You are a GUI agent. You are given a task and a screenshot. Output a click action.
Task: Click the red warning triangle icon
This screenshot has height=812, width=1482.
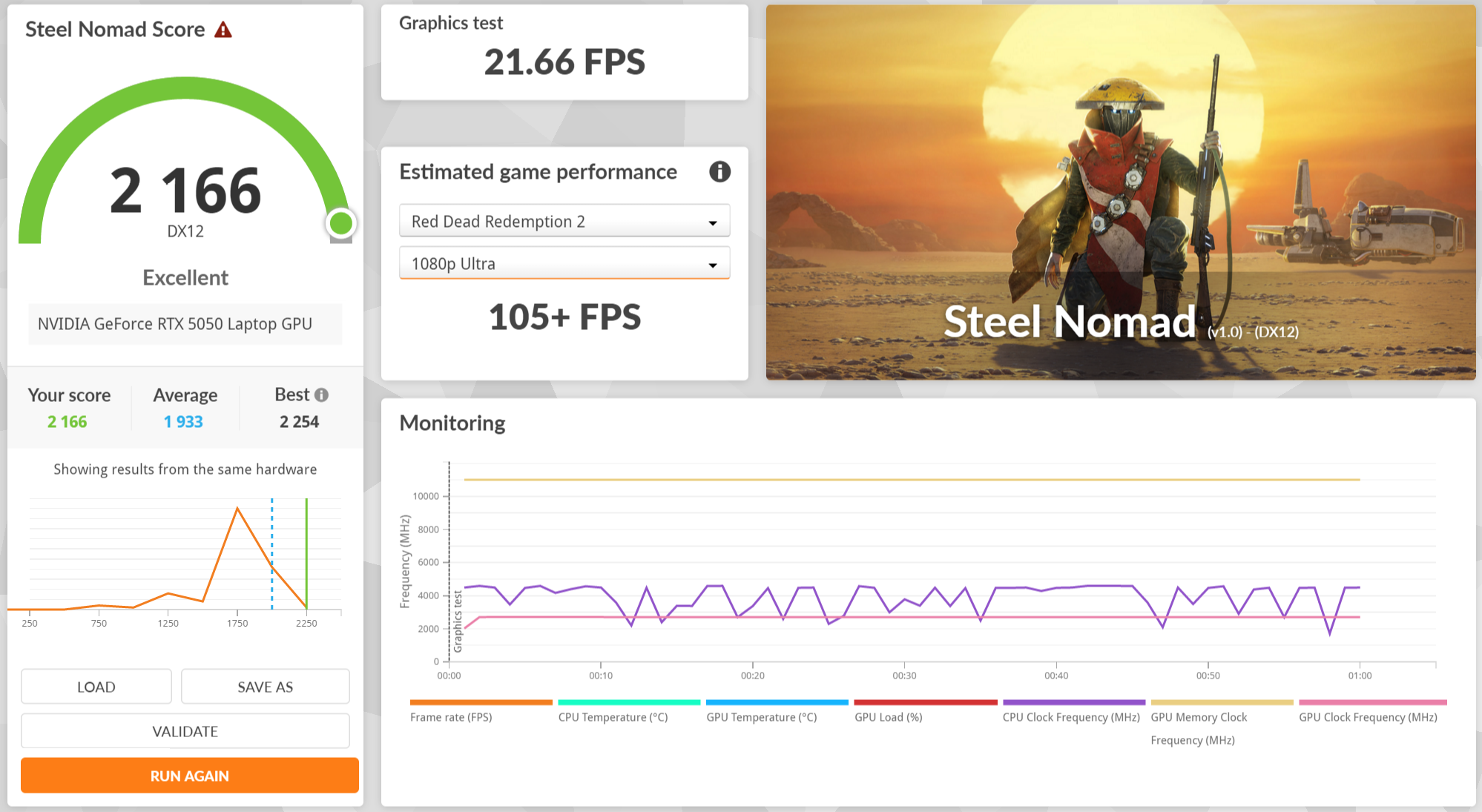click(223, 30)
